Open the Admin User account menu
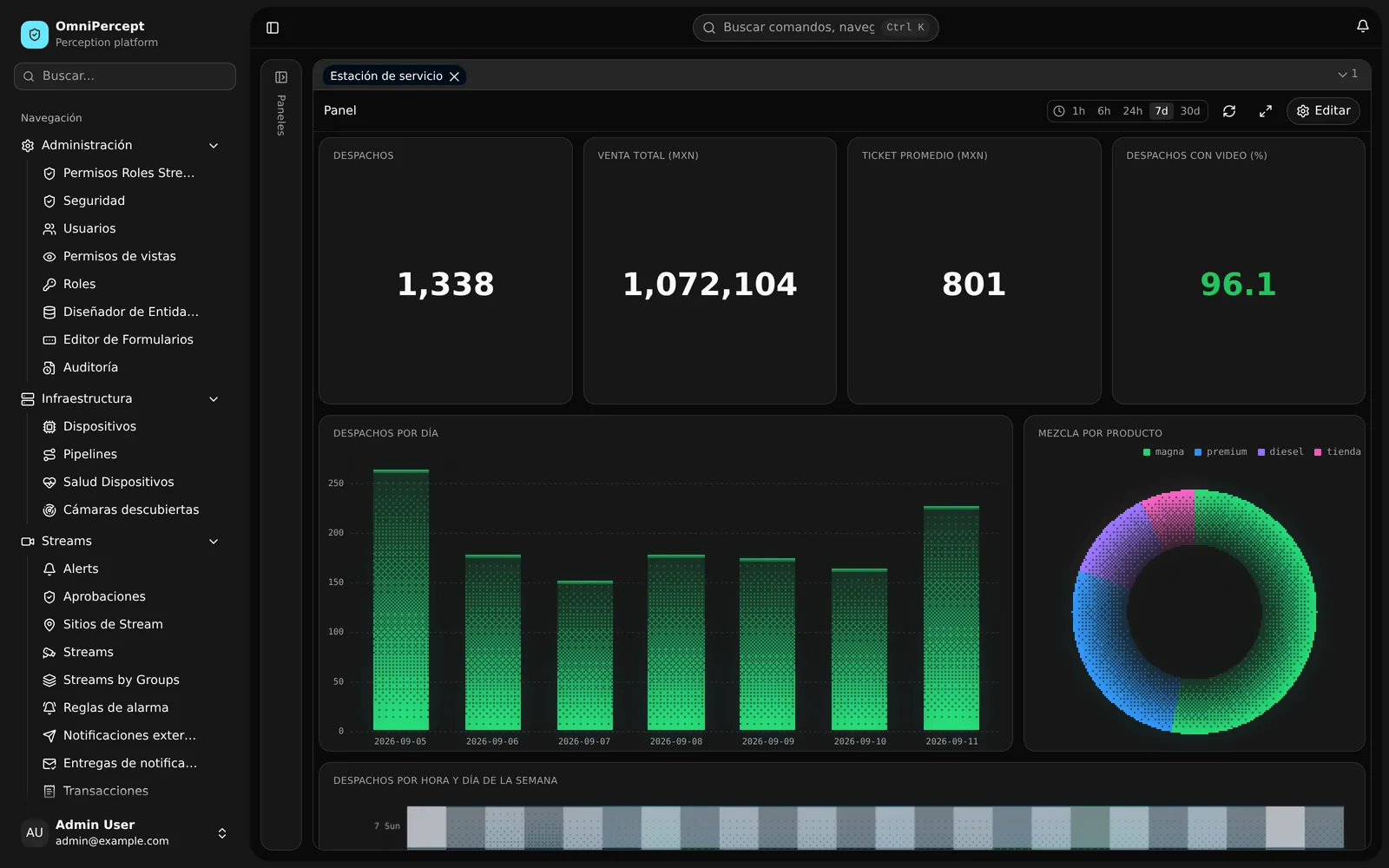The height and width of the screenshot is (868, 1389). tap(125, 832)
